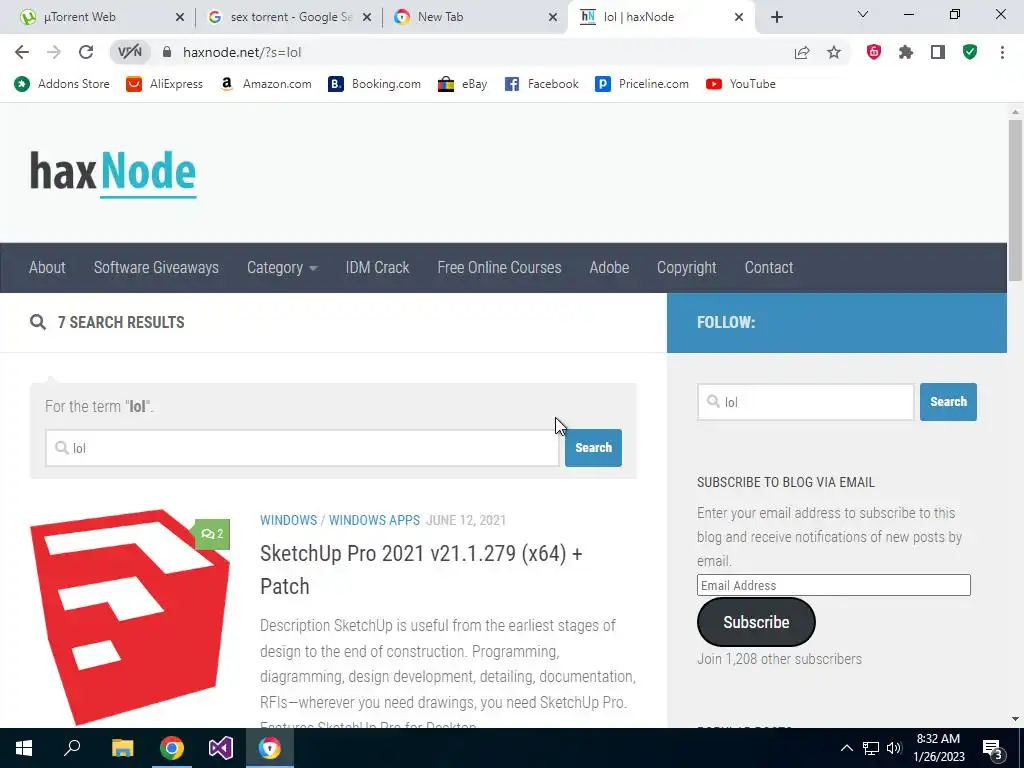Viewport: 1024px width, 768px height.
Task: Toggle the browser side panel icon
Action: 938,52
